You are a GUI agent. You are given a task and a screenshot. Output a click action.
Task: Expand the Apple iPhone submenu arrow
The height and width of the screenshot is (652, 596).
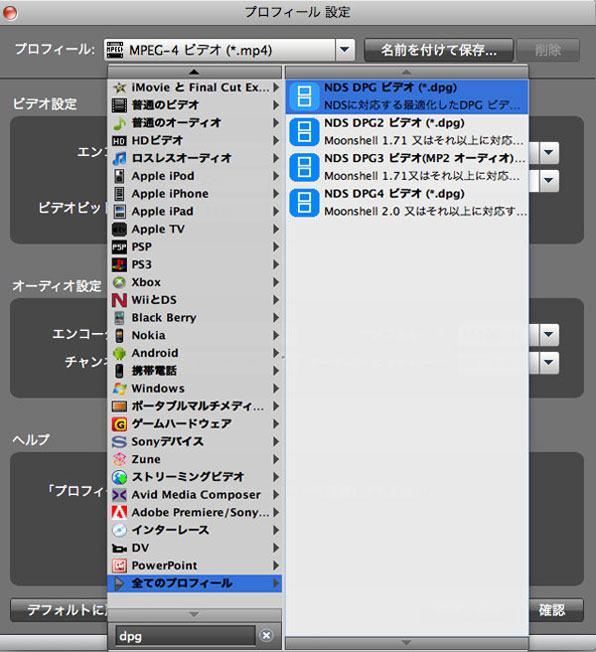276,194
